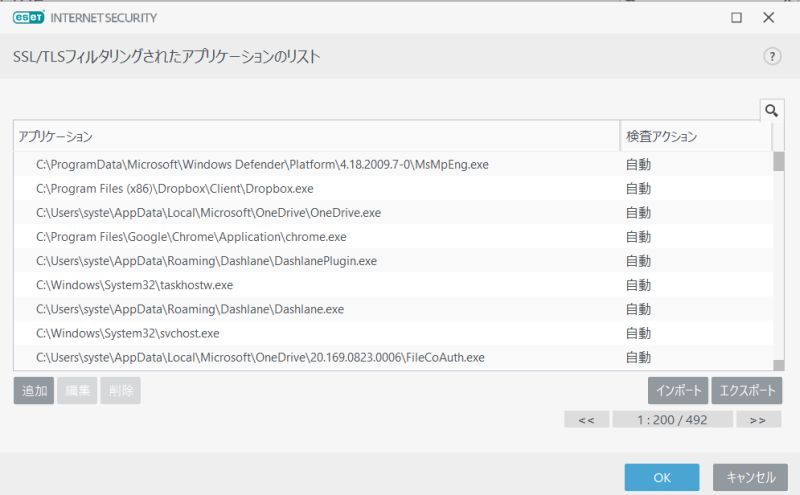This screenshot has height=495, width=800.
Task: Click the list vertical scrollbar thumb
Action: (x=779, y=161)
